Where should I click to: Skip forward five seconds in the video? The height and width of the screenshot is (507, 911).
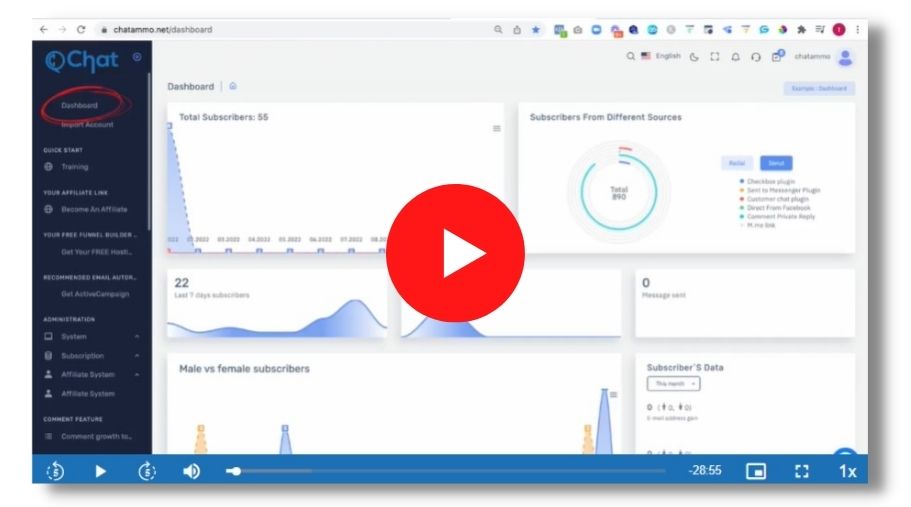point(147,471)
